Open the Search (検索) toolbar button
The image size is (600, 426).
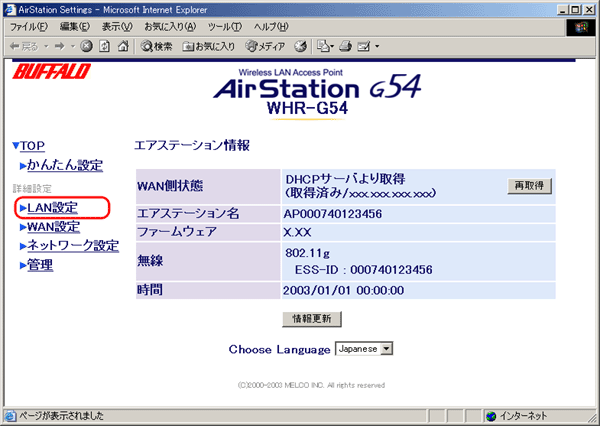157,47
